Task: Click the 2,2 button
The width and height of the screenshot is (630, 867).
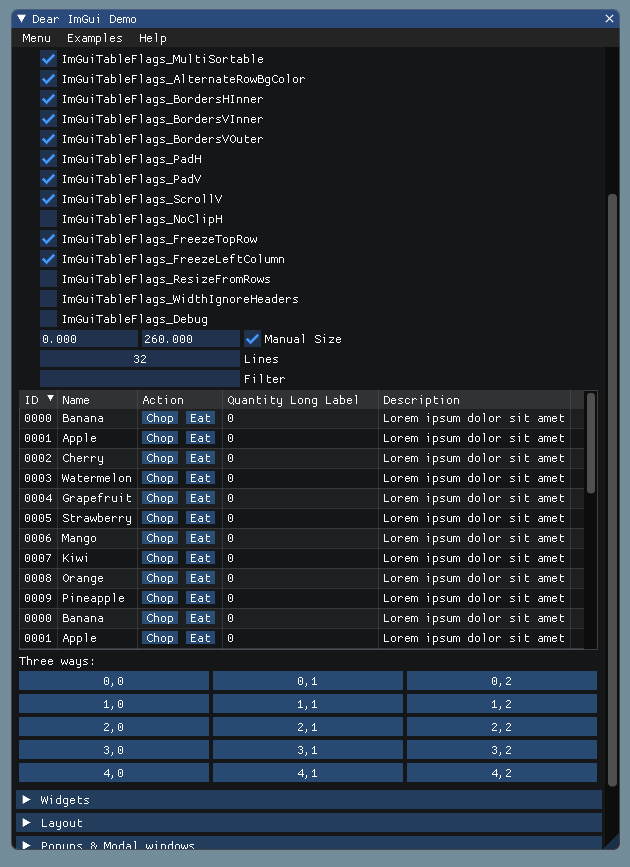Action: (x=502, y=727)
